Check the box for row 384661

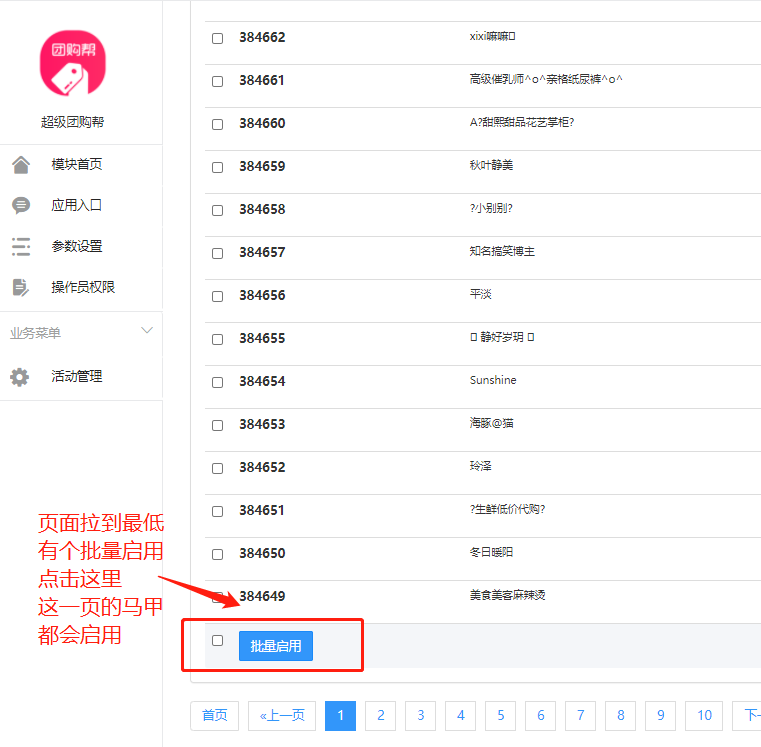pos(217,81)
